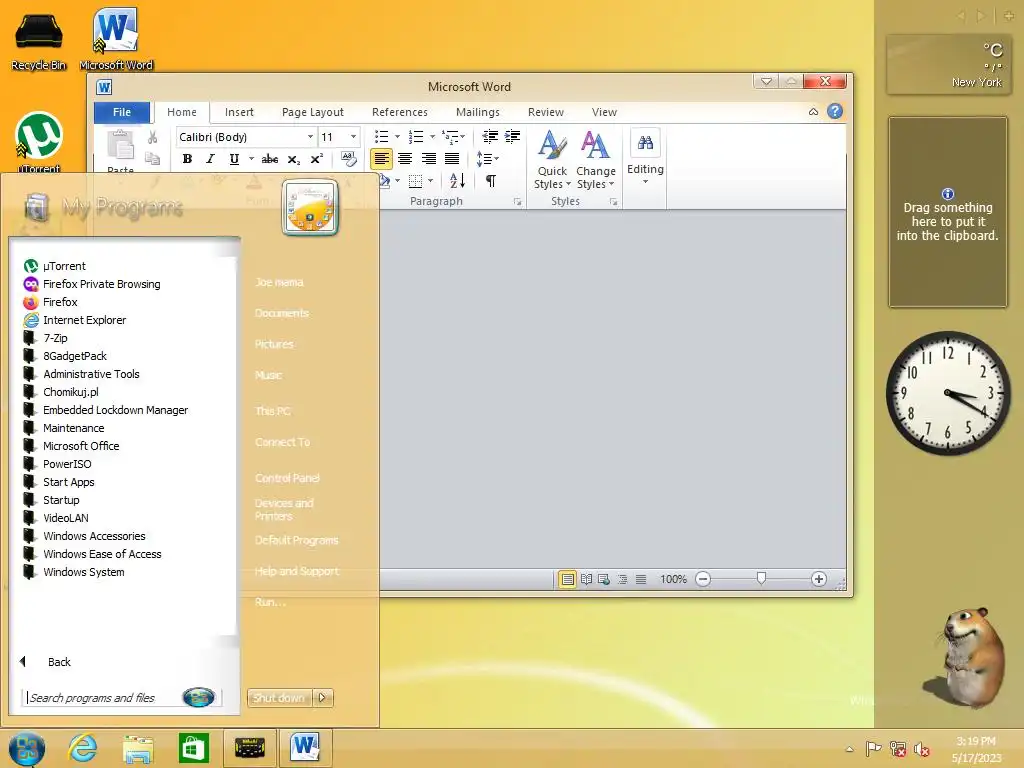Image resolution: width=1024 pixels, height=768 pixels.
Task: Open the Styles dialog launcher
Action: 613,202
